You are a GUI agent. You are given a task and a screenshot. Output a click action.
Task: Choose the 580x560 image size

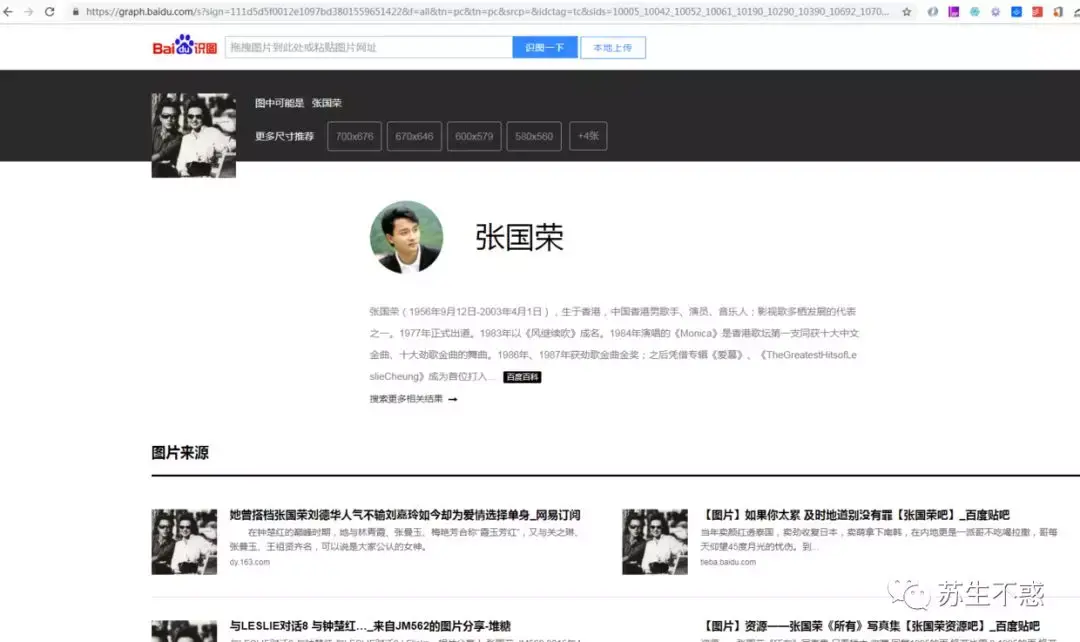534,136
